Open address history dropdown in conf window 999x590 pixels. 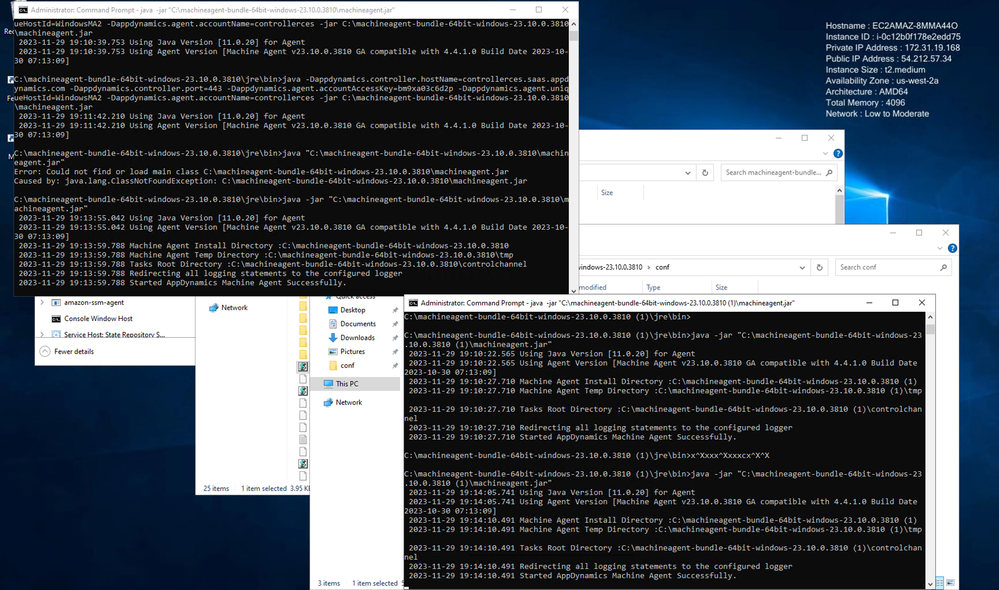(x=802, y=267)
